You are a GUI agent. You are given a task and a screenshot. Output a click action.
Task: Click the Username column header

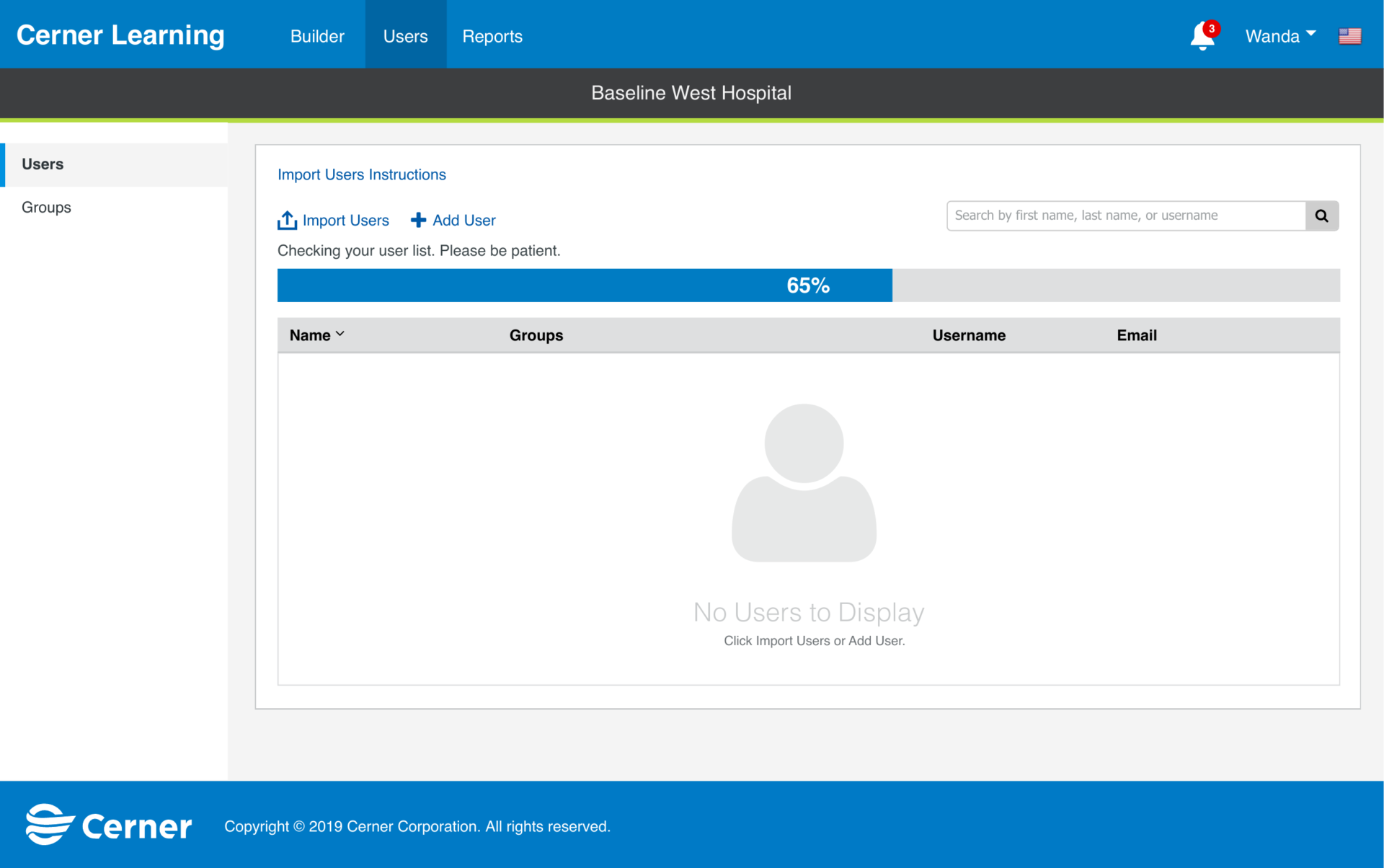click(x=969, y=335)
